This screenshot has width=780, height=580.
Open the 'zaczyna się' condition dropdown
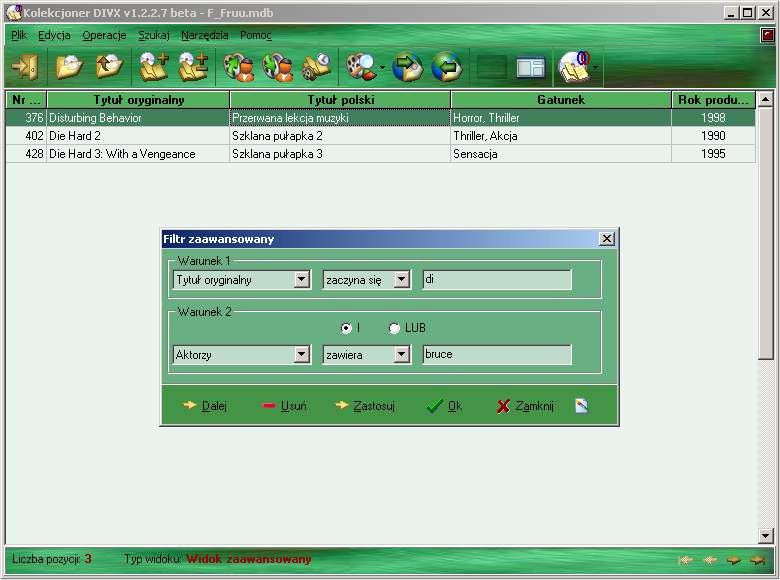coord(402,280)
